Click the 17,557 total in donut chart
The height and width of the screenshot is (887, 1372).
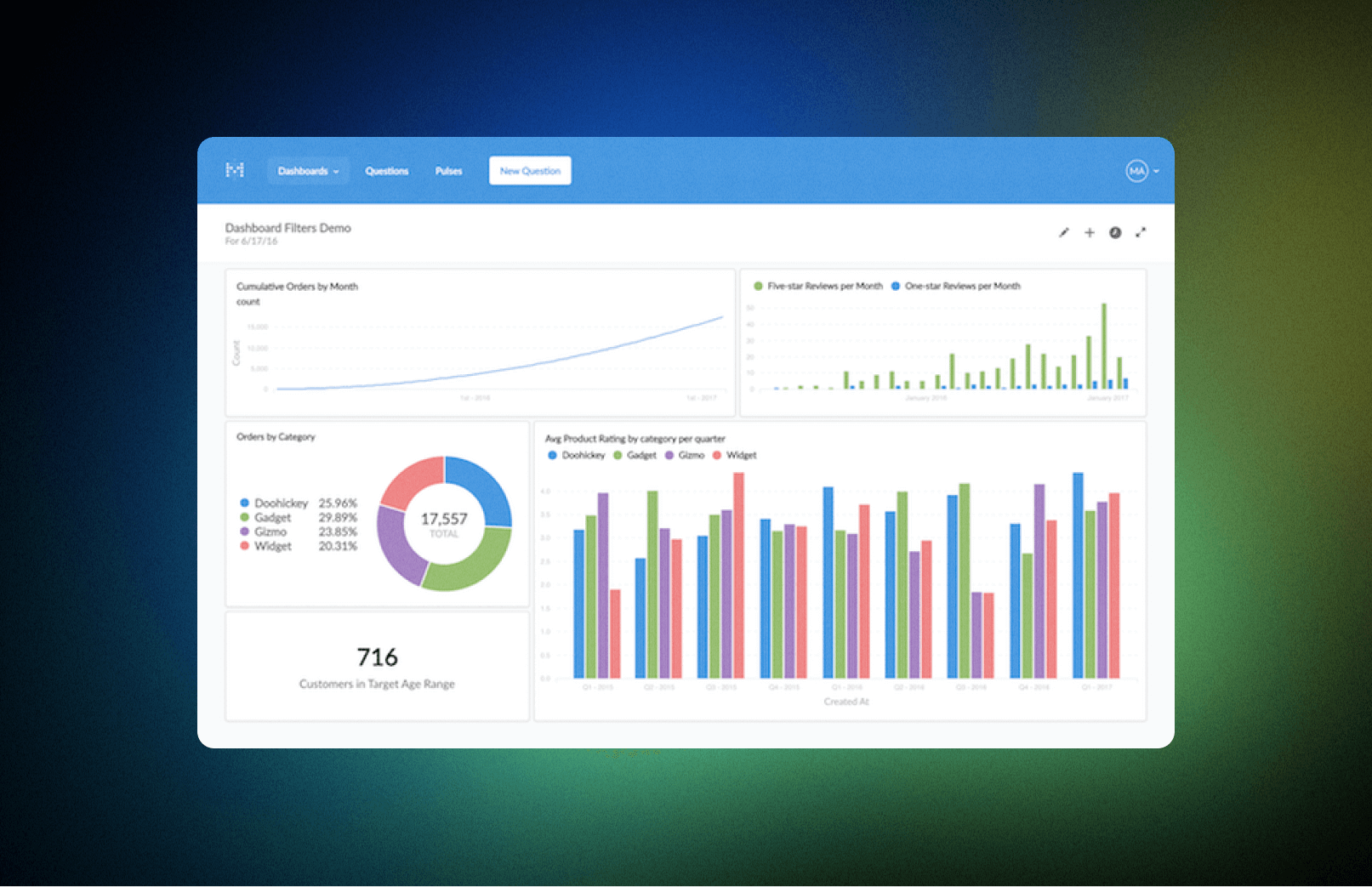pos(444,519)
